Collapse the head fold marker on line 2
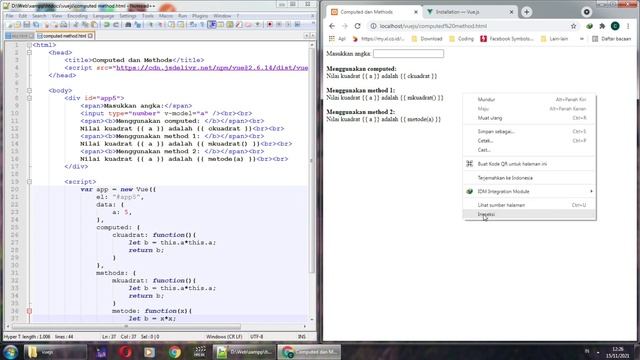This screenshot has width=640, height=360. [x=29, y=53]
